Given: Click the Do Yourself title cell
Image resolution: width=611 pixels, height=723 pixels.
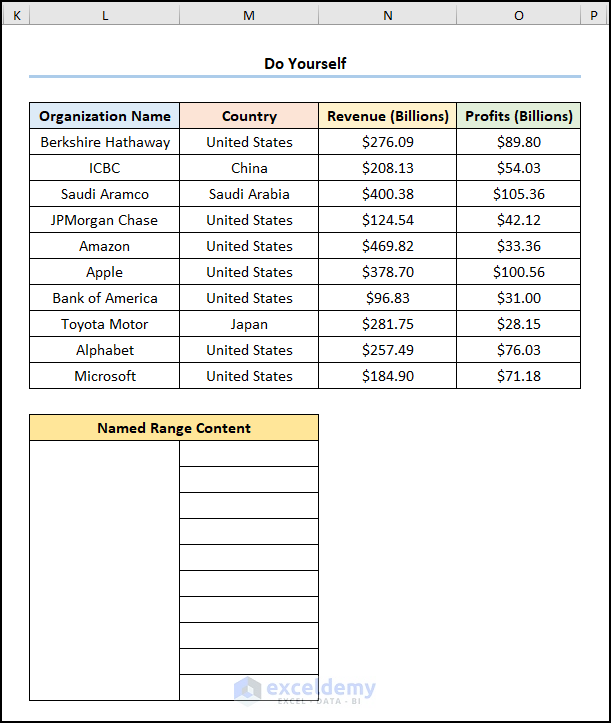Looking at the screenshot, I should (x=305, y=63).
